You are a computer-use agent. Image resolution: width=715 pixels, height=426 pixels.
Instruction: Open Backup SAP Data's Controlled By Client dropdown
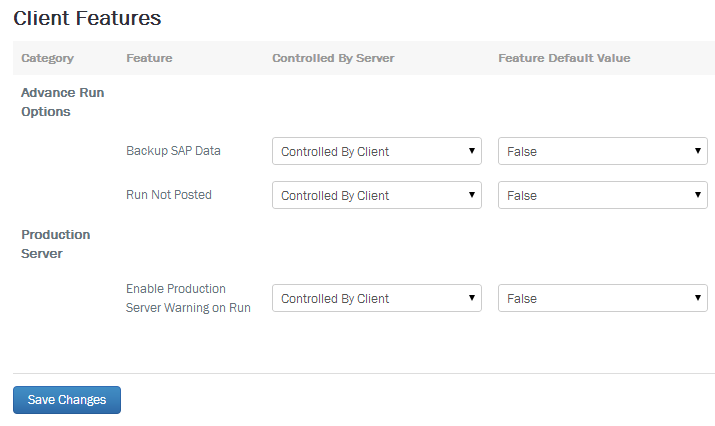(377, 151)
